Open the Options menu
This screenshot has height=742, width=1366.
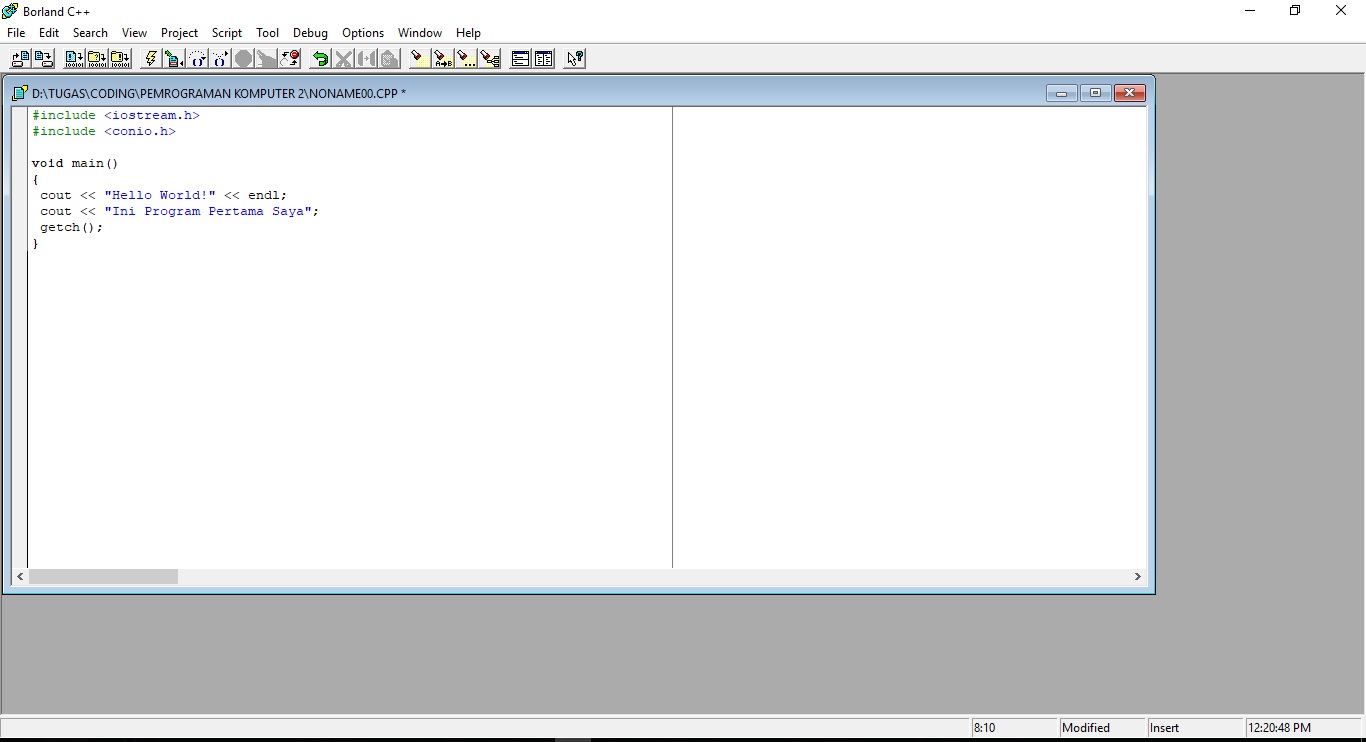point(362,32)
